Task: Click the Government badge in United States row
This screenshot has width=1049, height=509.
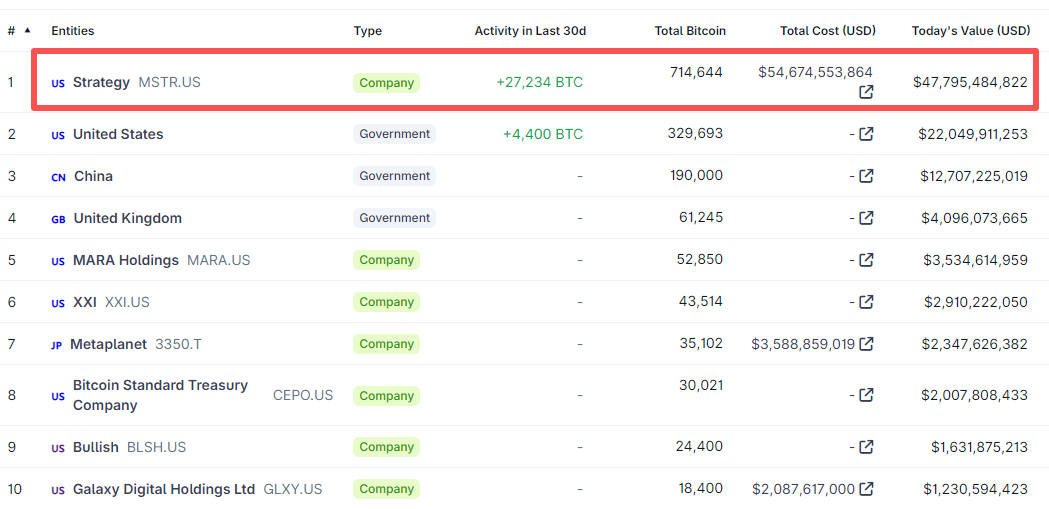Action: pos(394,134)
